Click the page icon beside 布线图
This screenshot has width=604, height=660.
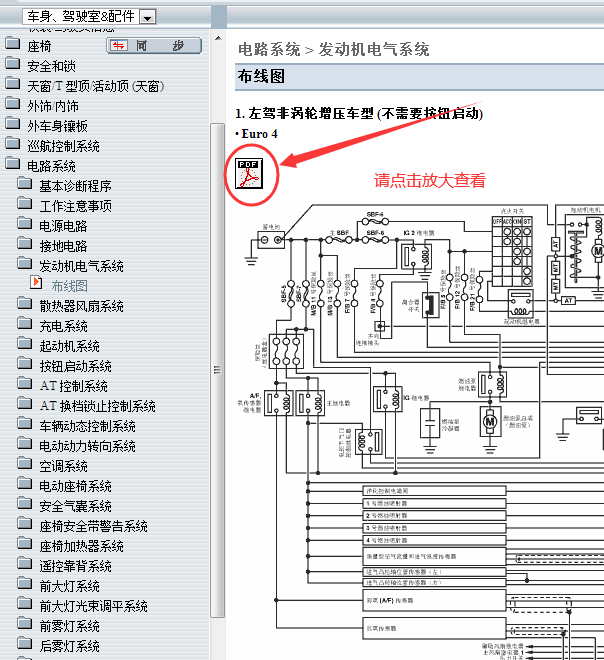37,282
